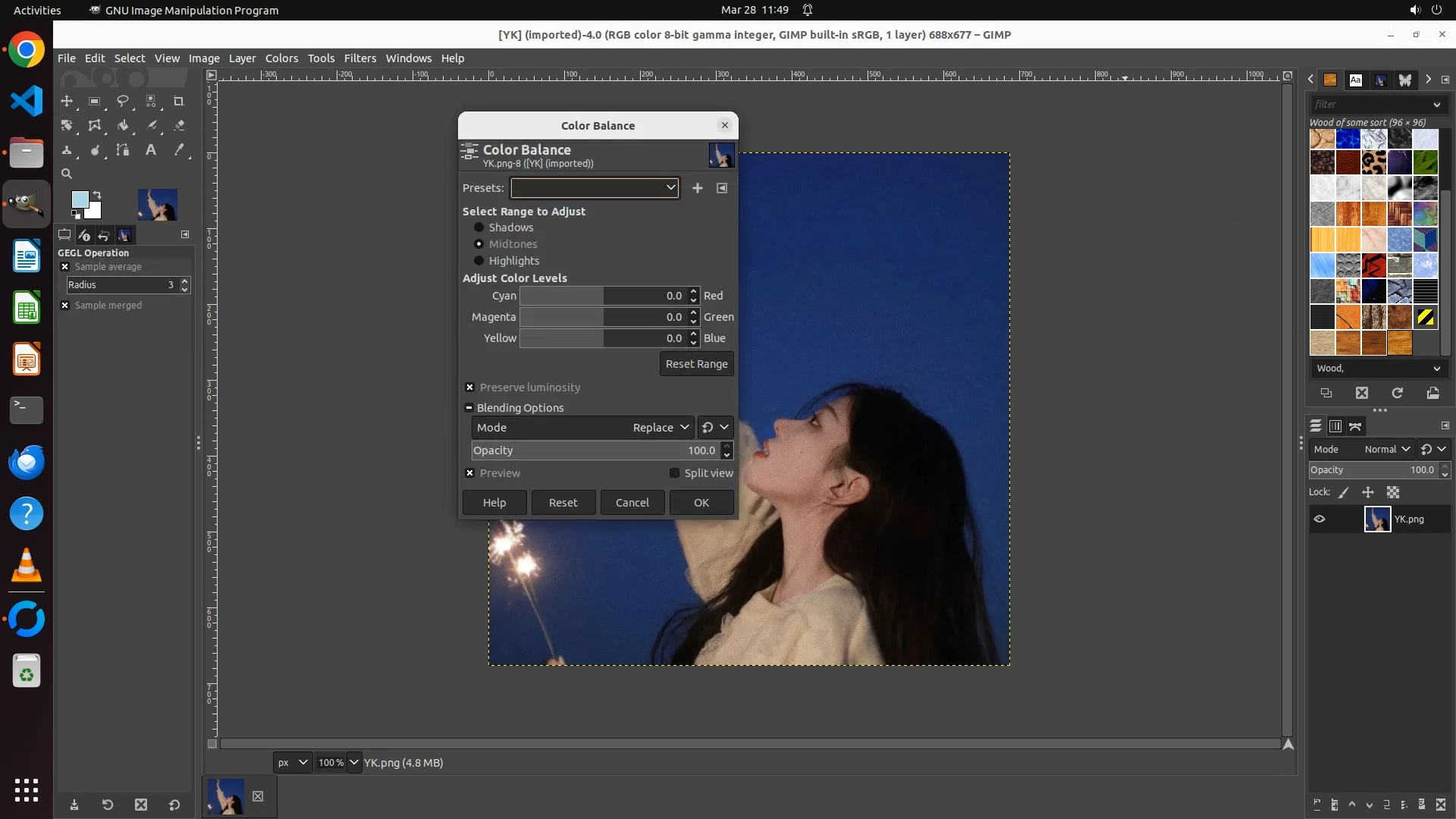Image resolution: width=1456 pixels, height=819 pixels.
Task: Select the Zoom magnifier tool
Action: click(x=67, y=174)
